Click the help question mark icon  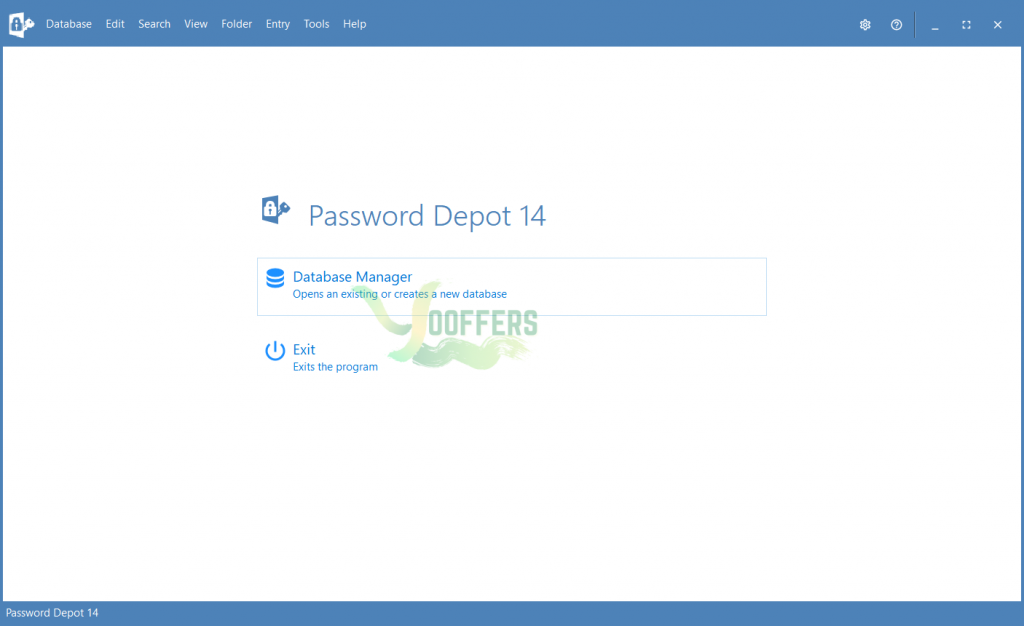896,25
